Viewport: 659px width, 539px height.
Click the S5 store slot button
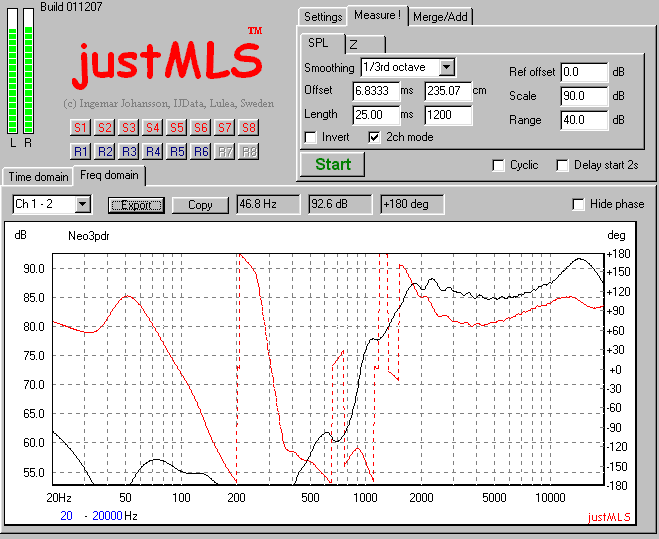(177, 127)
